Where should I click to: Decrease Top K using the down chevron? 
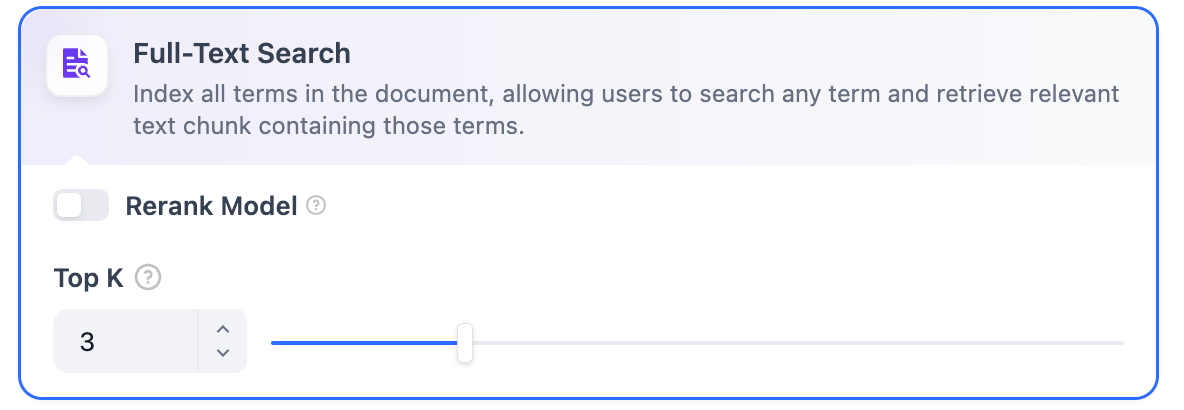[223, 352]
